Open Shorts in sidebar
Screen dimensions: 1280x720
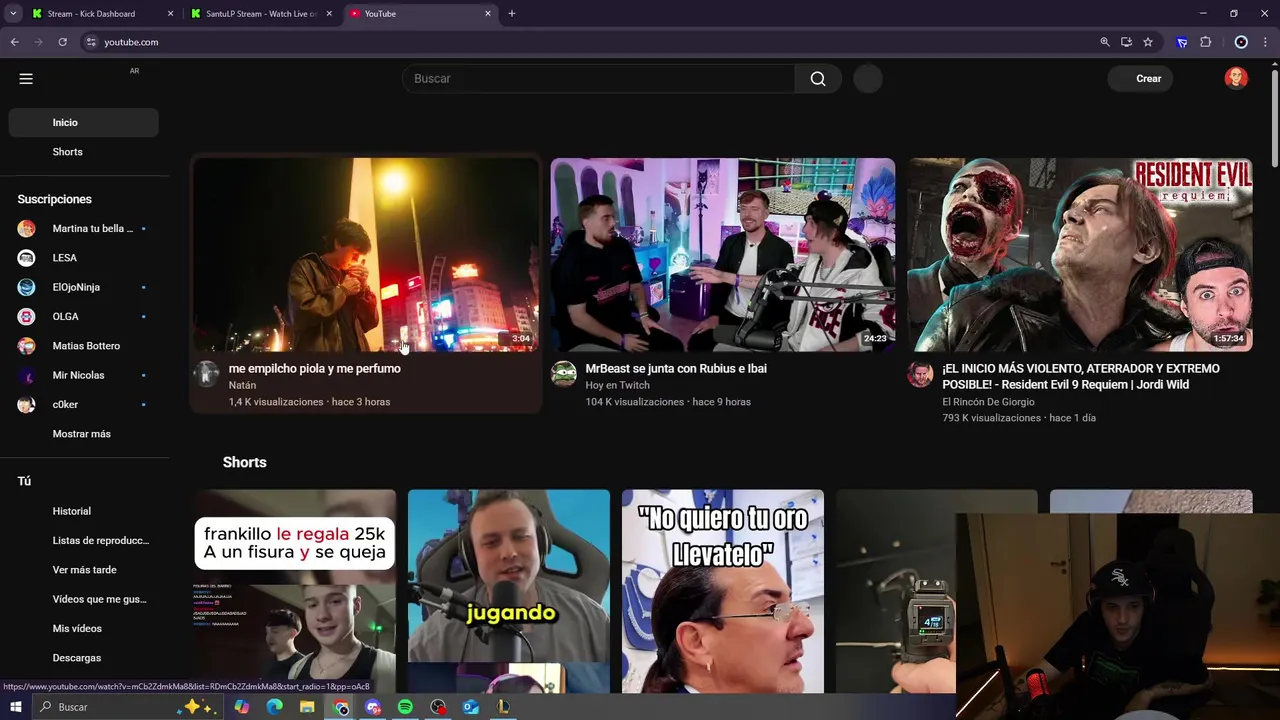tap(84, 152)
